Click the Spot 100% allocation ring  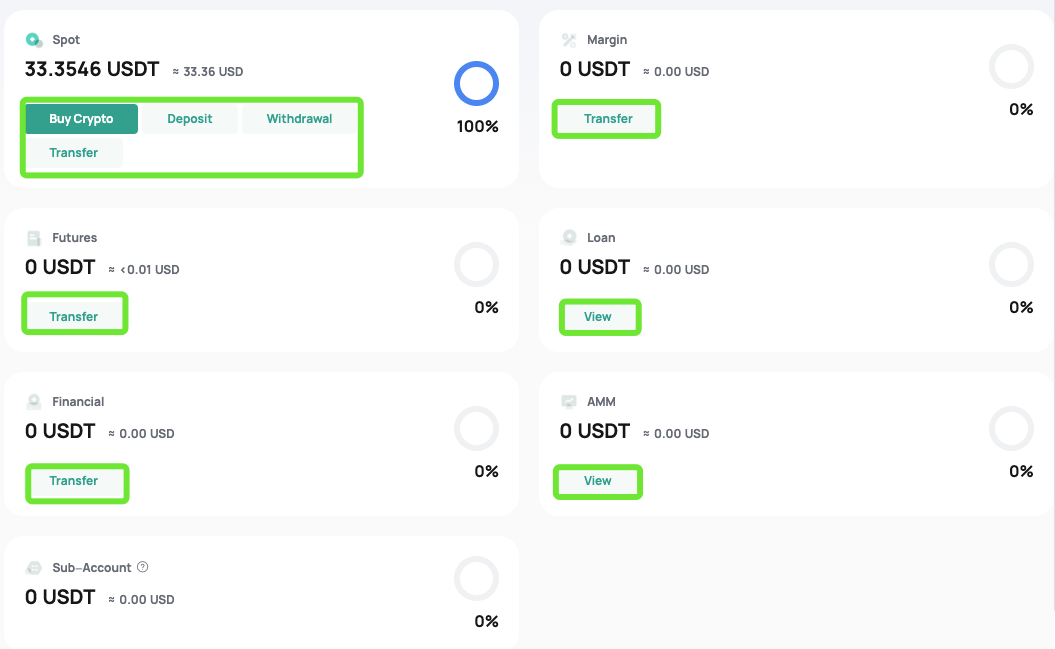[x=476, y=83]
